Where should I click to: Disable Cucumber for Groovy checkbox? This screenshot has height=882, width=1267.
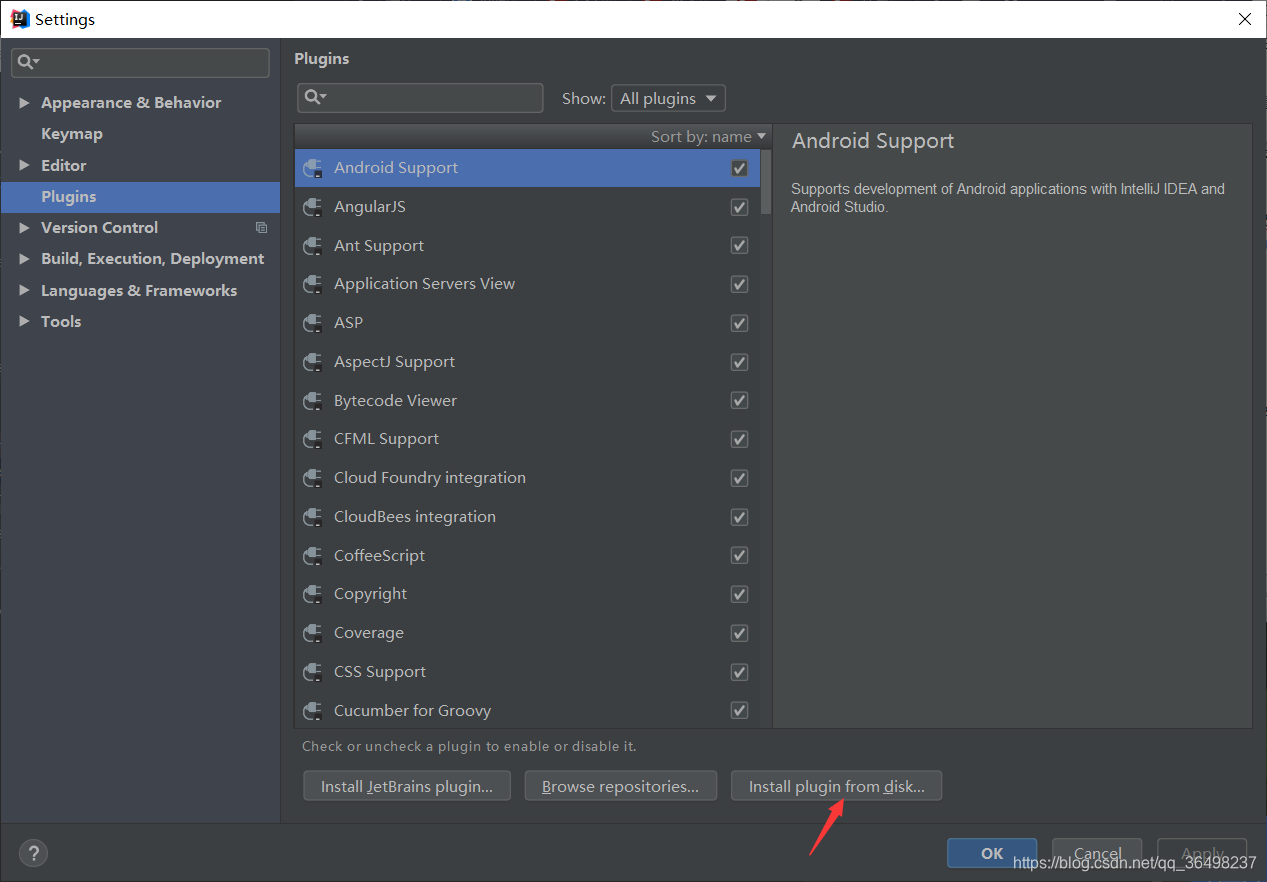tap(739, 711)
